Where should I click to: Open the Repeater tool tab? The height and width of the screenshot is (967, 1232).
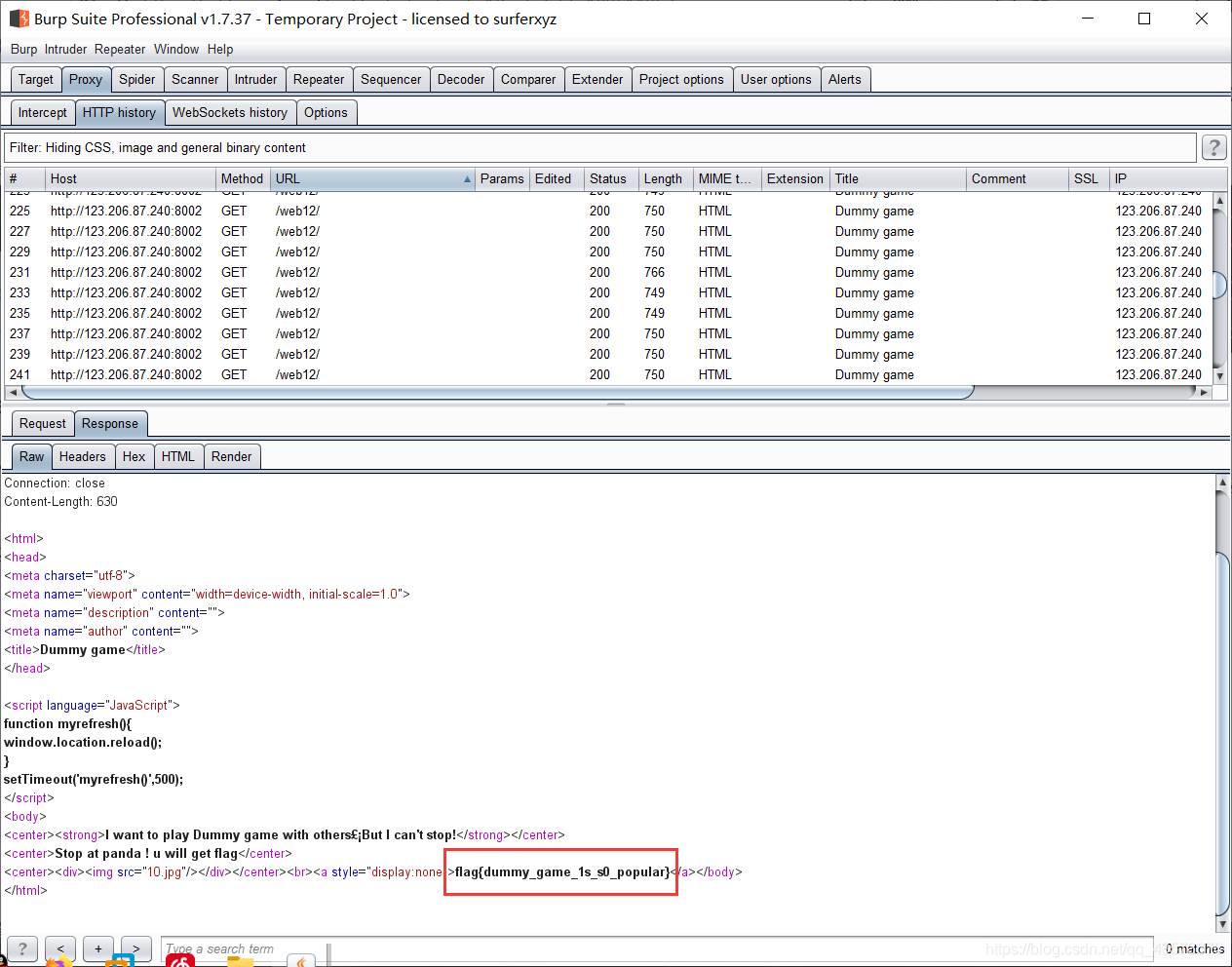click(319, 80)
